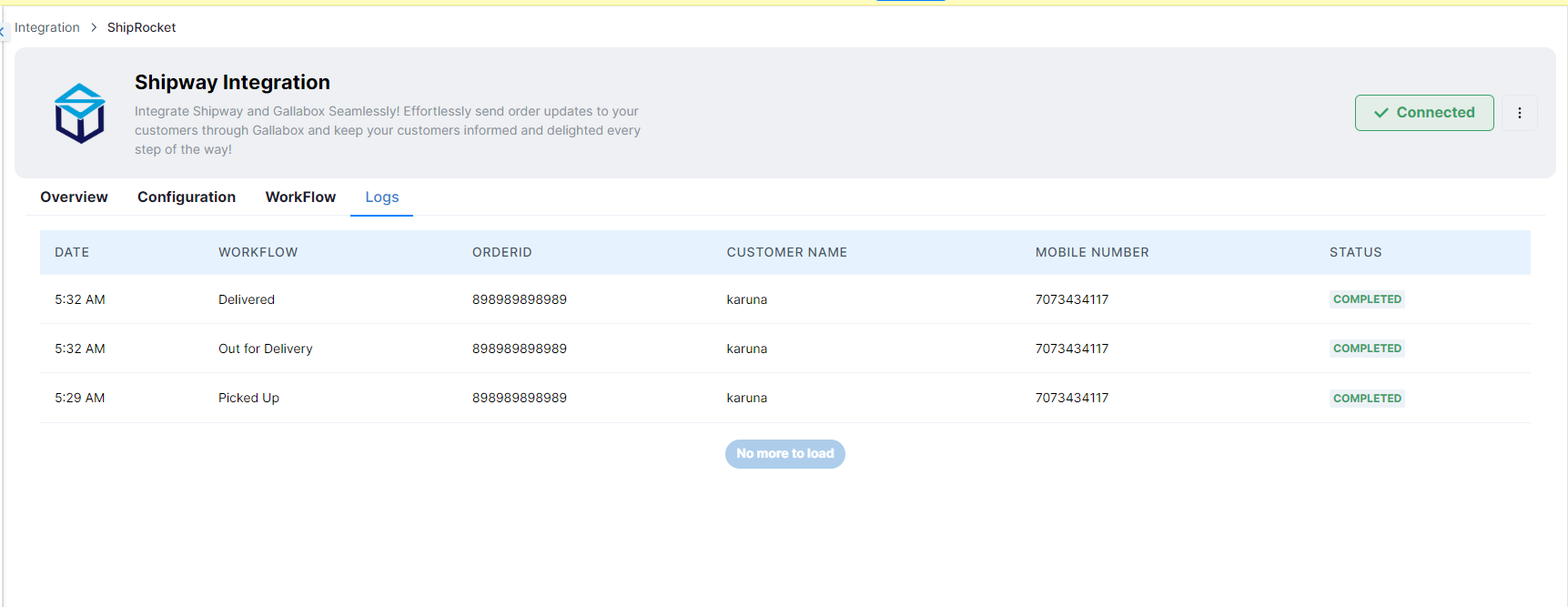This screenshot has height=607, width=1568.
Task: Go to Integration breadcrumb link
Action: click(47, 27)
